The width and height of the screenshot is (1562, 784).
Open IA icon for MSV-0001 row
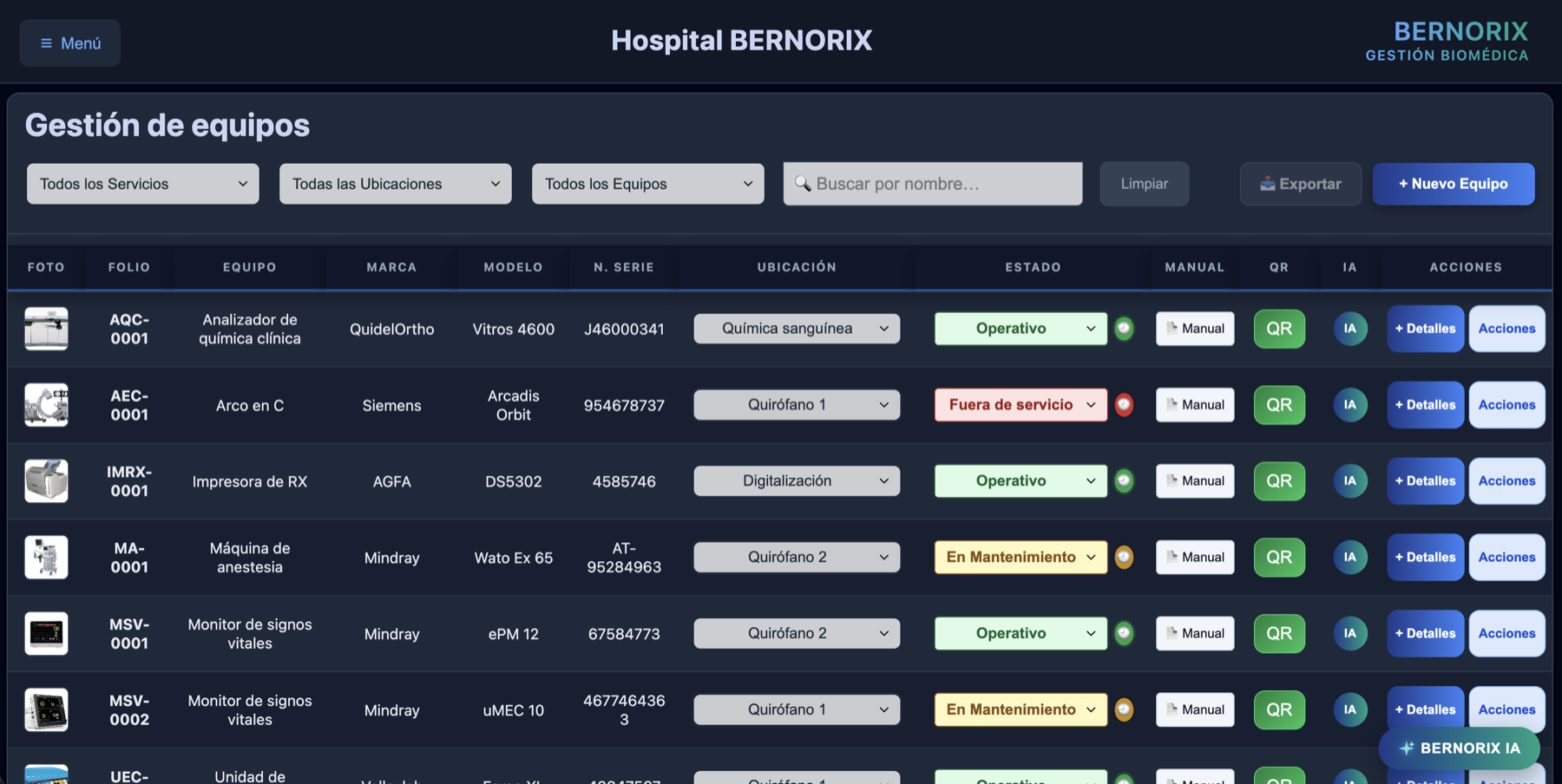[1350, 634]
